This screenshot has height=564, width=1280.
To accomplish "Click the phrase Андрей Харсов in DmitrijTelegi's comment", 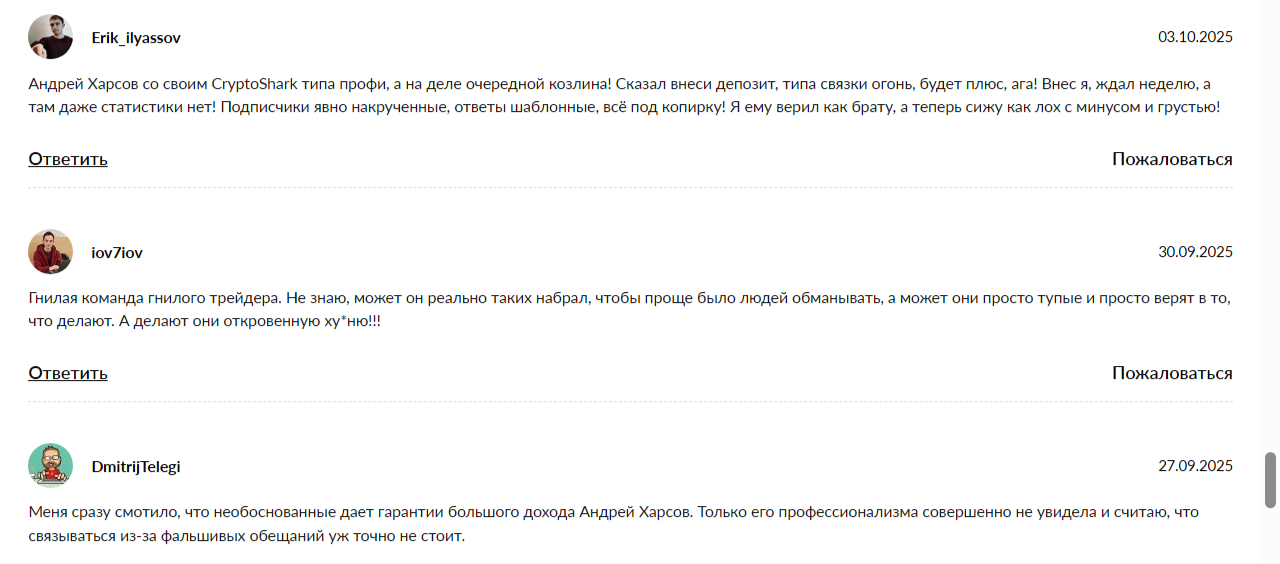I will [634, 512].
